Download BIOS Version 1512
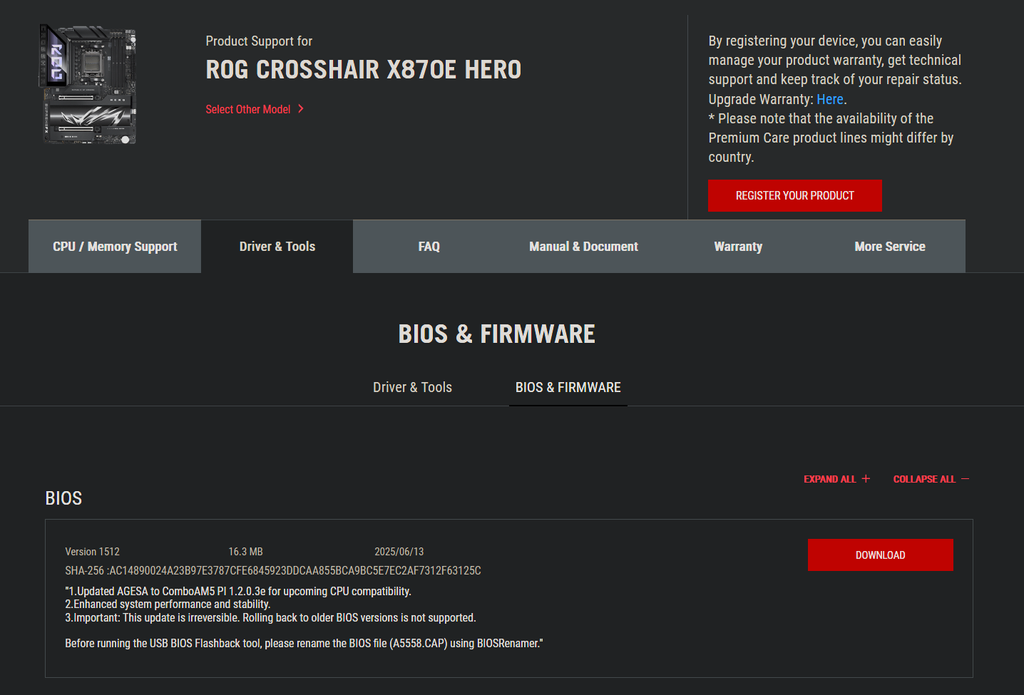 click(880, 555)
